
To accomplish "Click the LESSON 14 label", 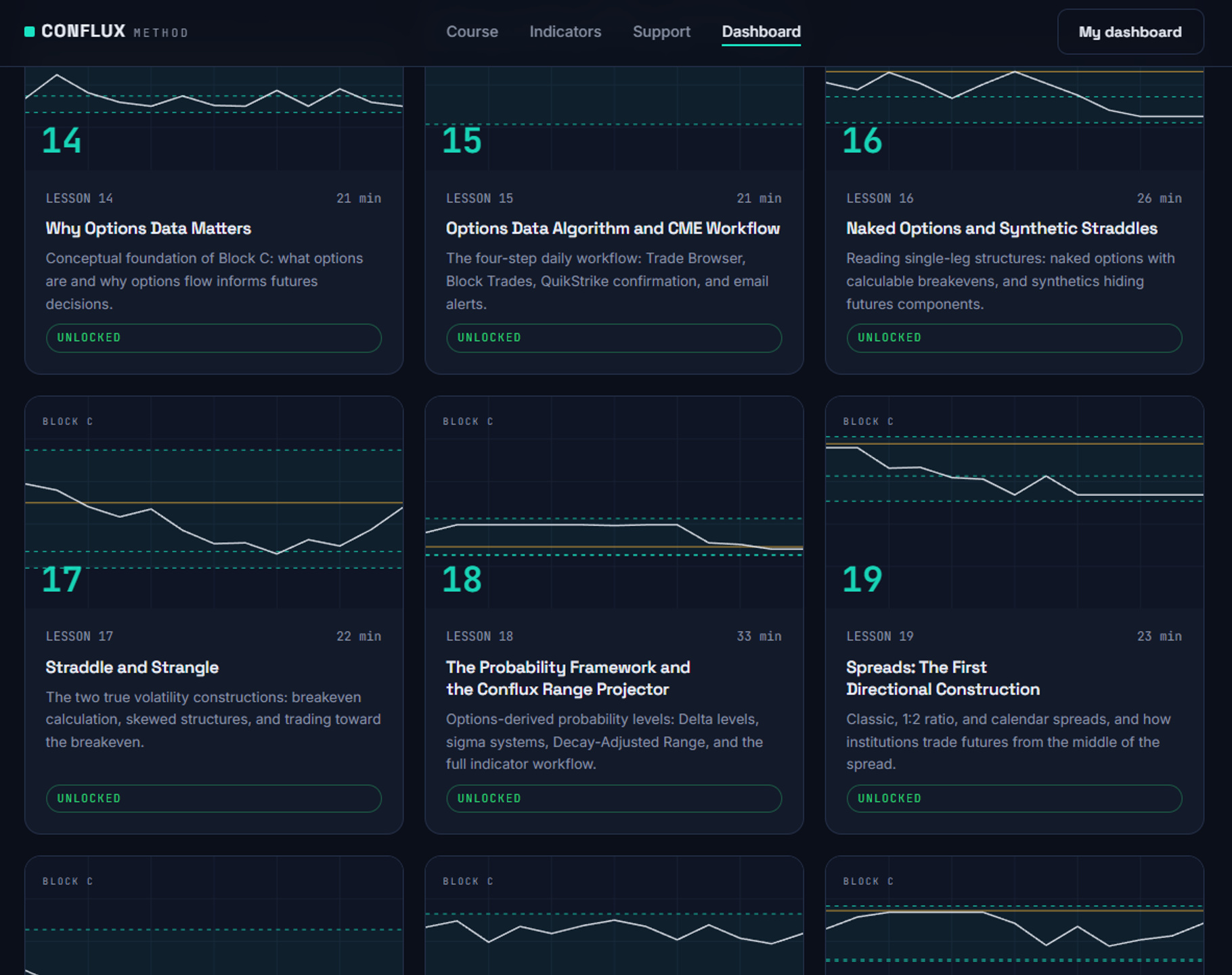I will 79,198.
